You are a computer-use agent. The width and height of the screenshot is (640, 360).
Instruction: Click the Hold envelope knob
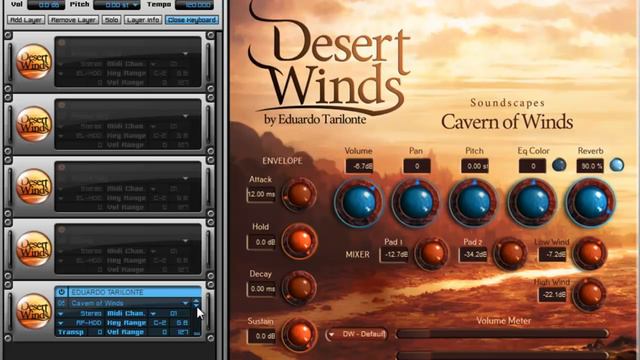[x=299, y=241]
